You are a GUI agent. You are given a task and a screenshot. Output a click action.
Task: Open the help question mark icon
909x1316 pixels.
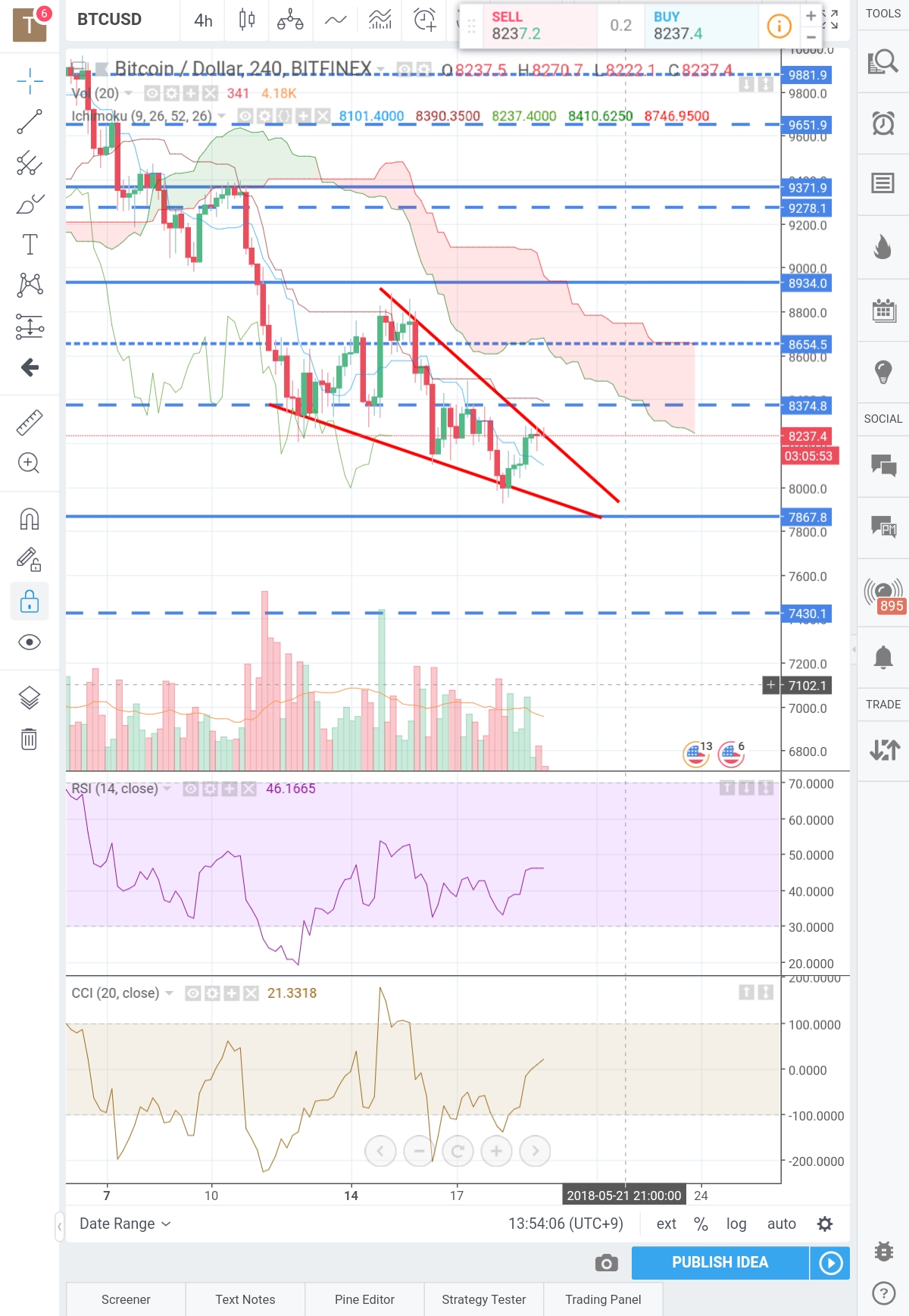tap(883, 1293)
